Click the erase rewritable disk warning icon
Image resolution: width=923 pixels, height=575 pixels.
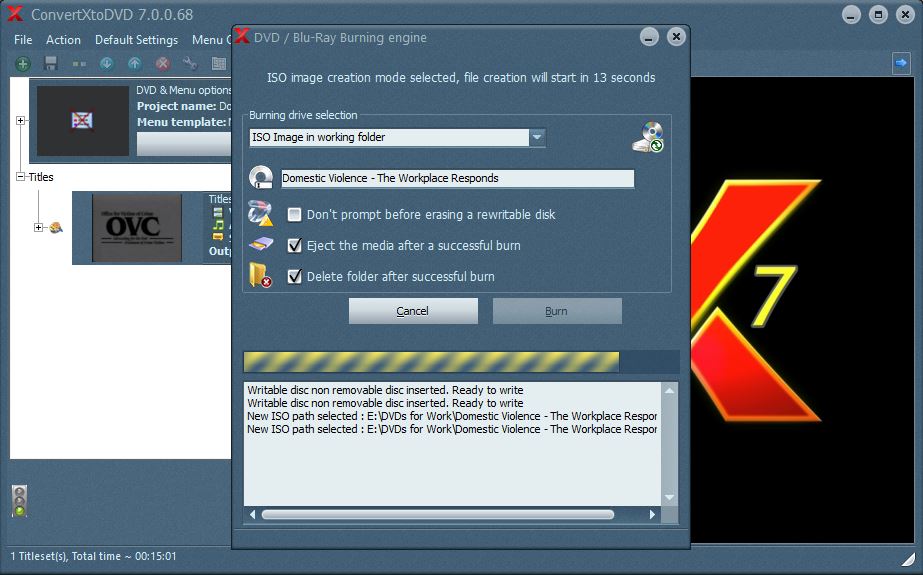tap(260, 214)
